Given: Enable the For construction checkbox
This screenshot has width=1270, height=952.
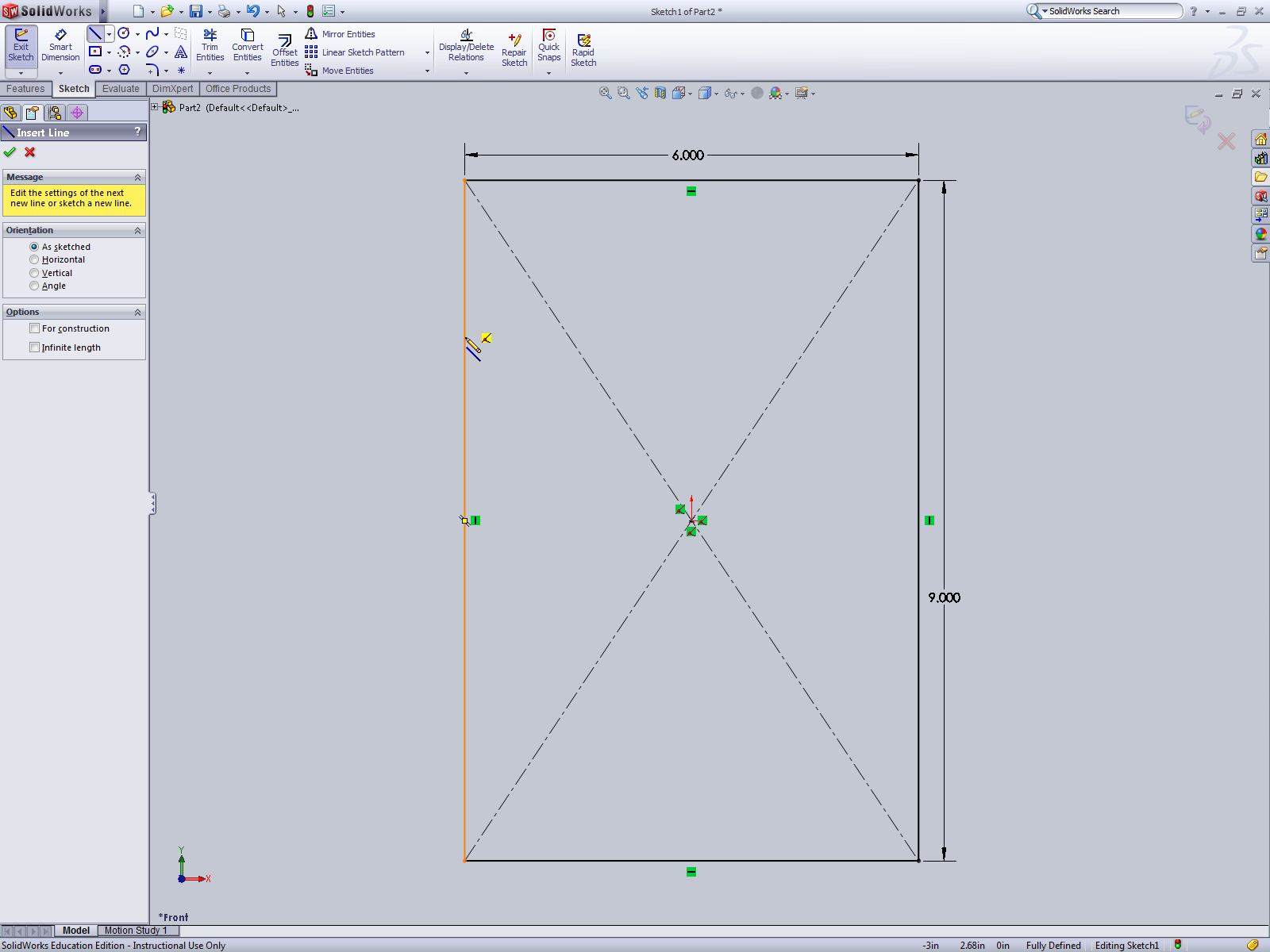Looking at the screenshot, I should [x=35, y=328].
